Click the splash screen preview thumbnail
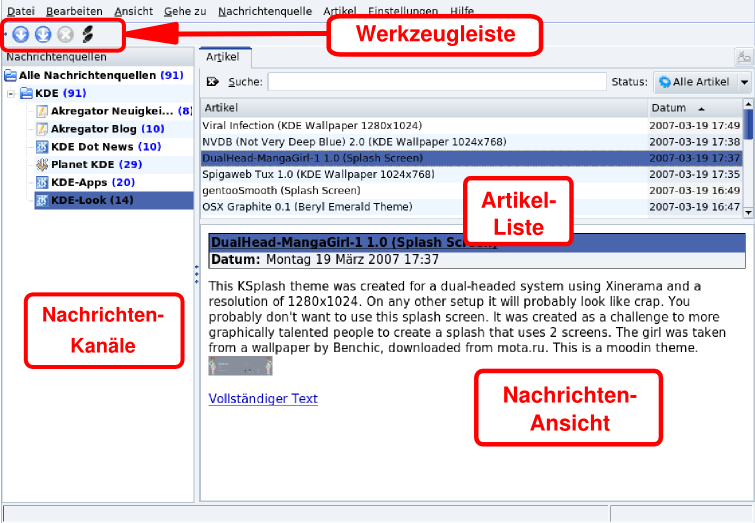 (x=240, y=366)
